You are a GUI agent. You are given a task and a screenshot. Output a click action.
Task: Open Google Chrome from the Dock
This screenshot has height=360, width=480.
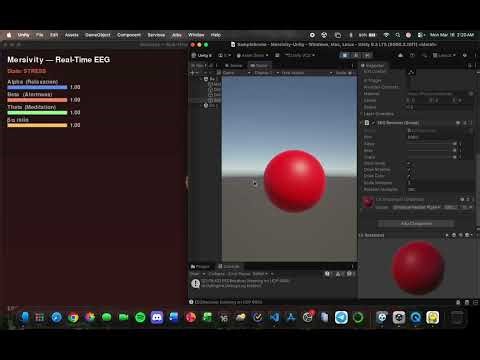point(73,317)
